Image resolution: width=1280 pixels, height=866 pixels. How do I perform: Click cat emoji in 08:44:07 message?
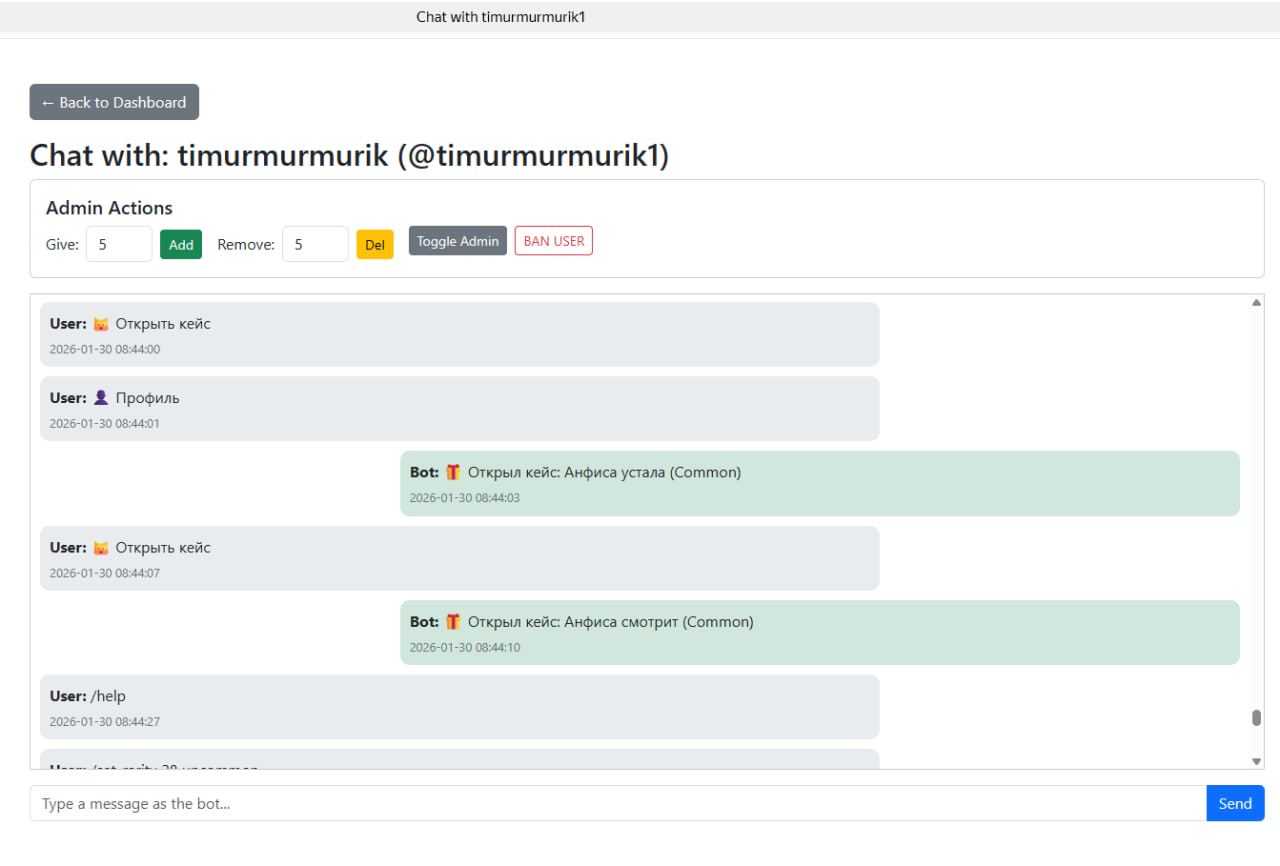(101, 548)
